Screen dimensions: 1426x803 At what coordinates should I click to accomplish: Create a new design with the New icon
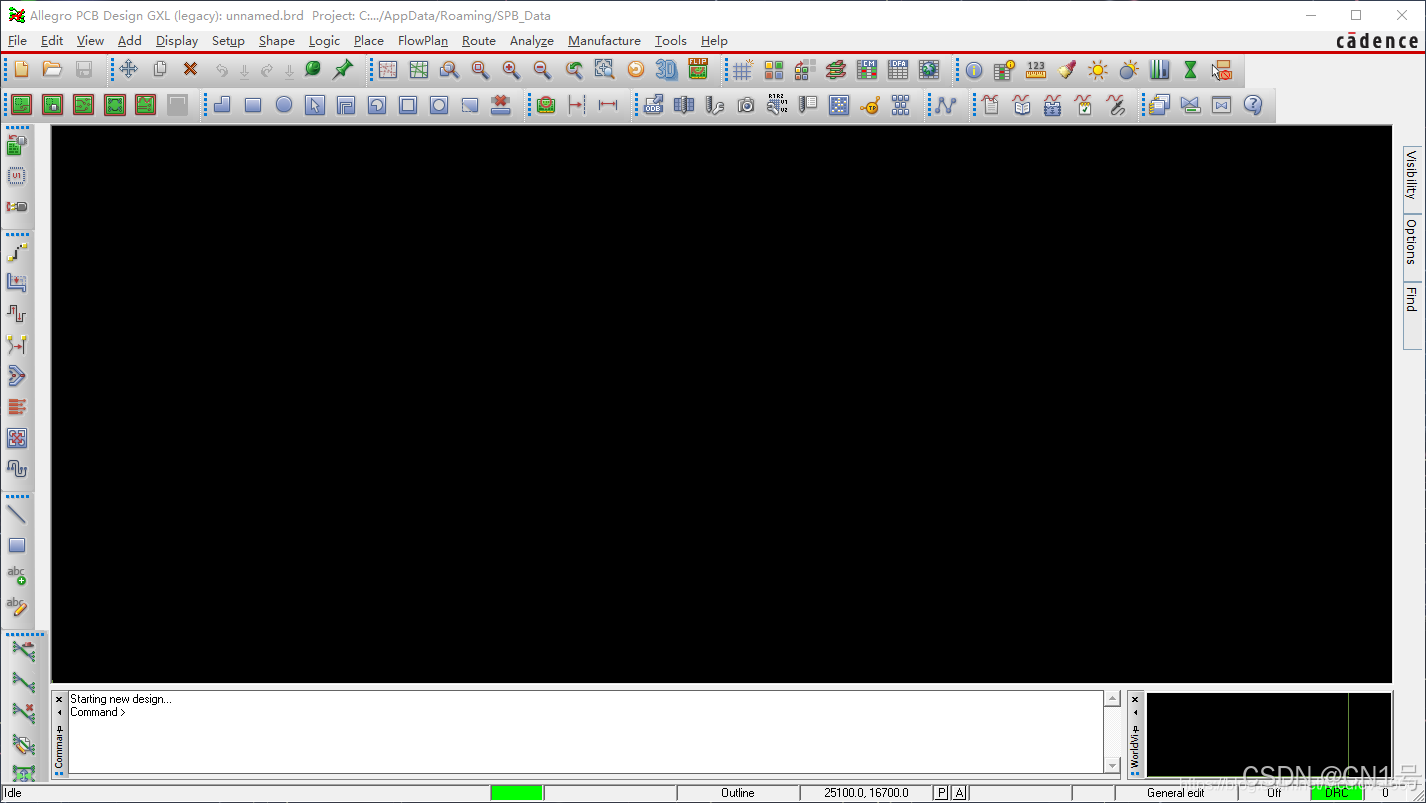click(21, 69)
